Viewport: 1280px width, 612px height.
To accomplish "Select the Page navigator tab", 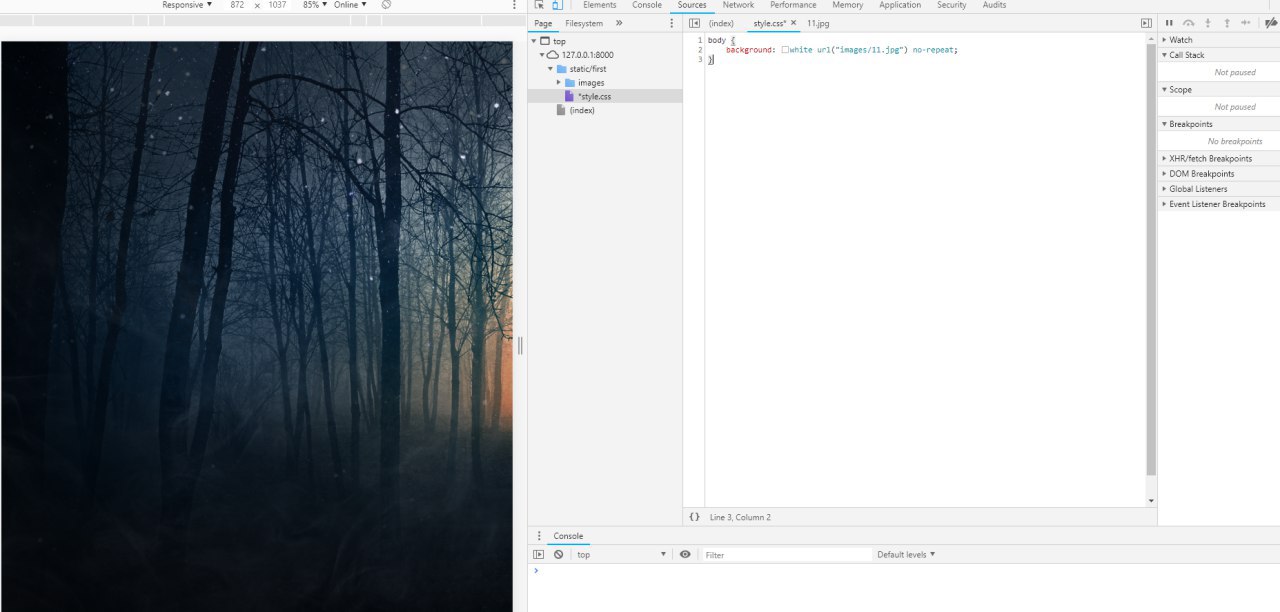I will [x=543, y=23].
